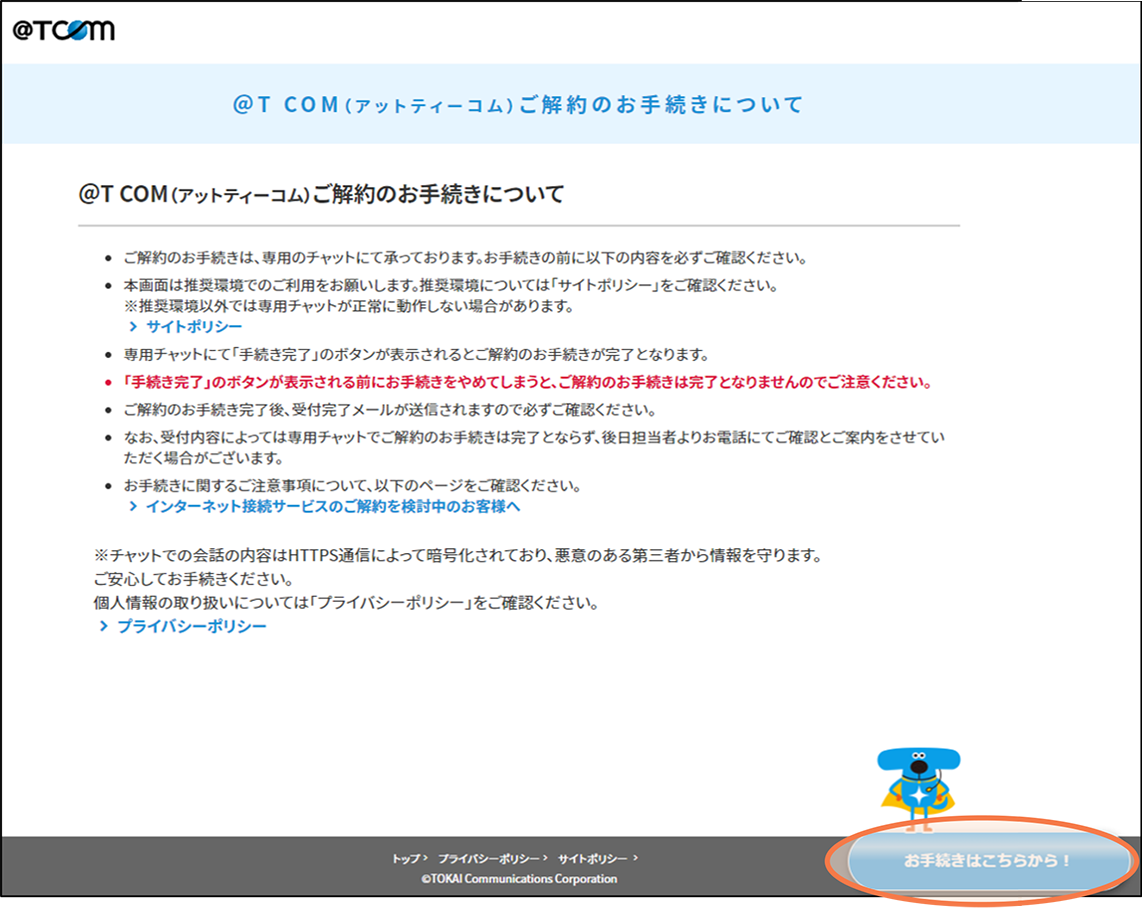Click the bullet about 受付完了メール
Viewport: 1142px width, 913px height.
tap(390, 410)
